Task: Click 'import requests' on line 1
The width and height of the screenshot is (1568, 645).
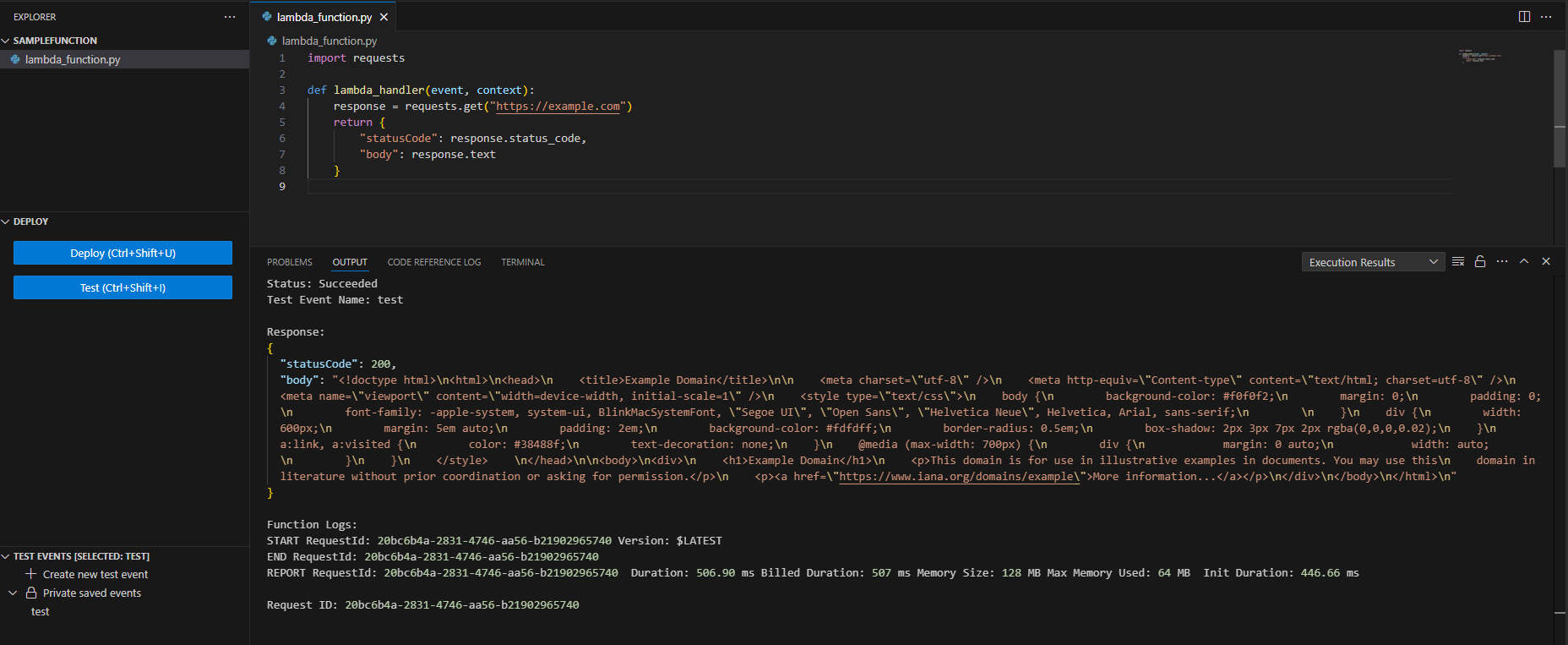Action: coord(356,58)
